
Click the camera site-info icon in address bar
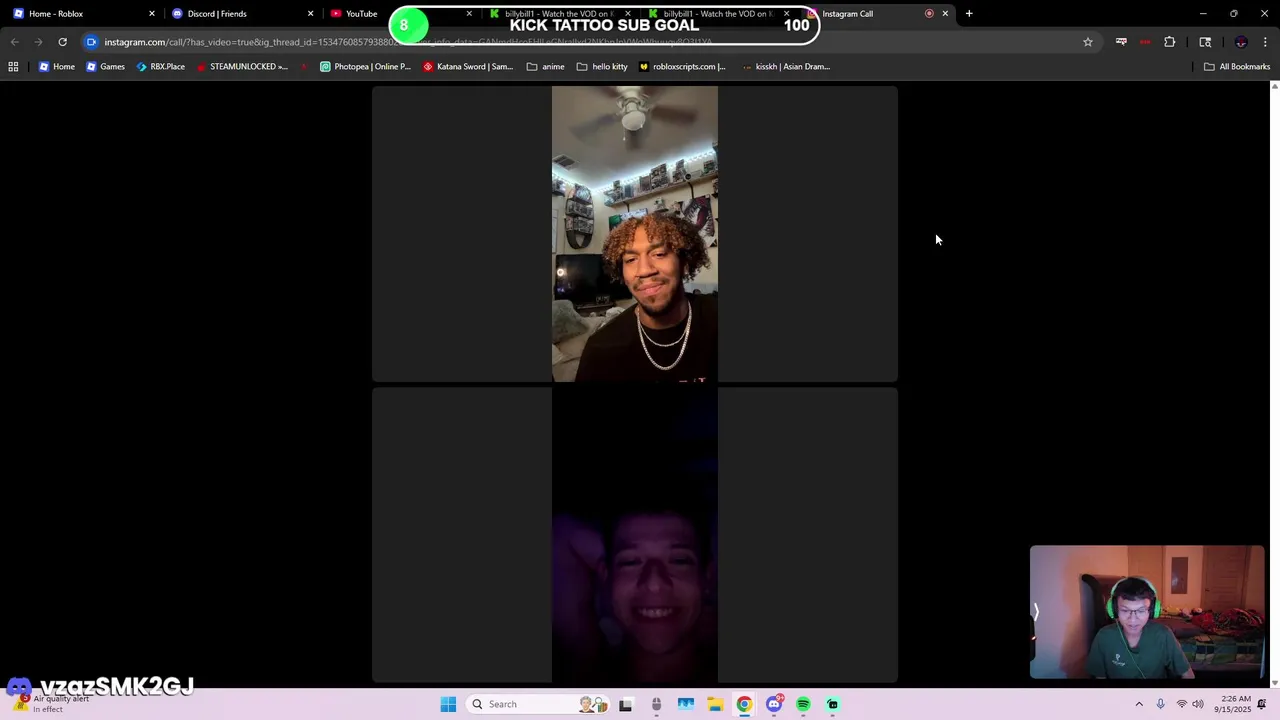[x=91, y=42]
